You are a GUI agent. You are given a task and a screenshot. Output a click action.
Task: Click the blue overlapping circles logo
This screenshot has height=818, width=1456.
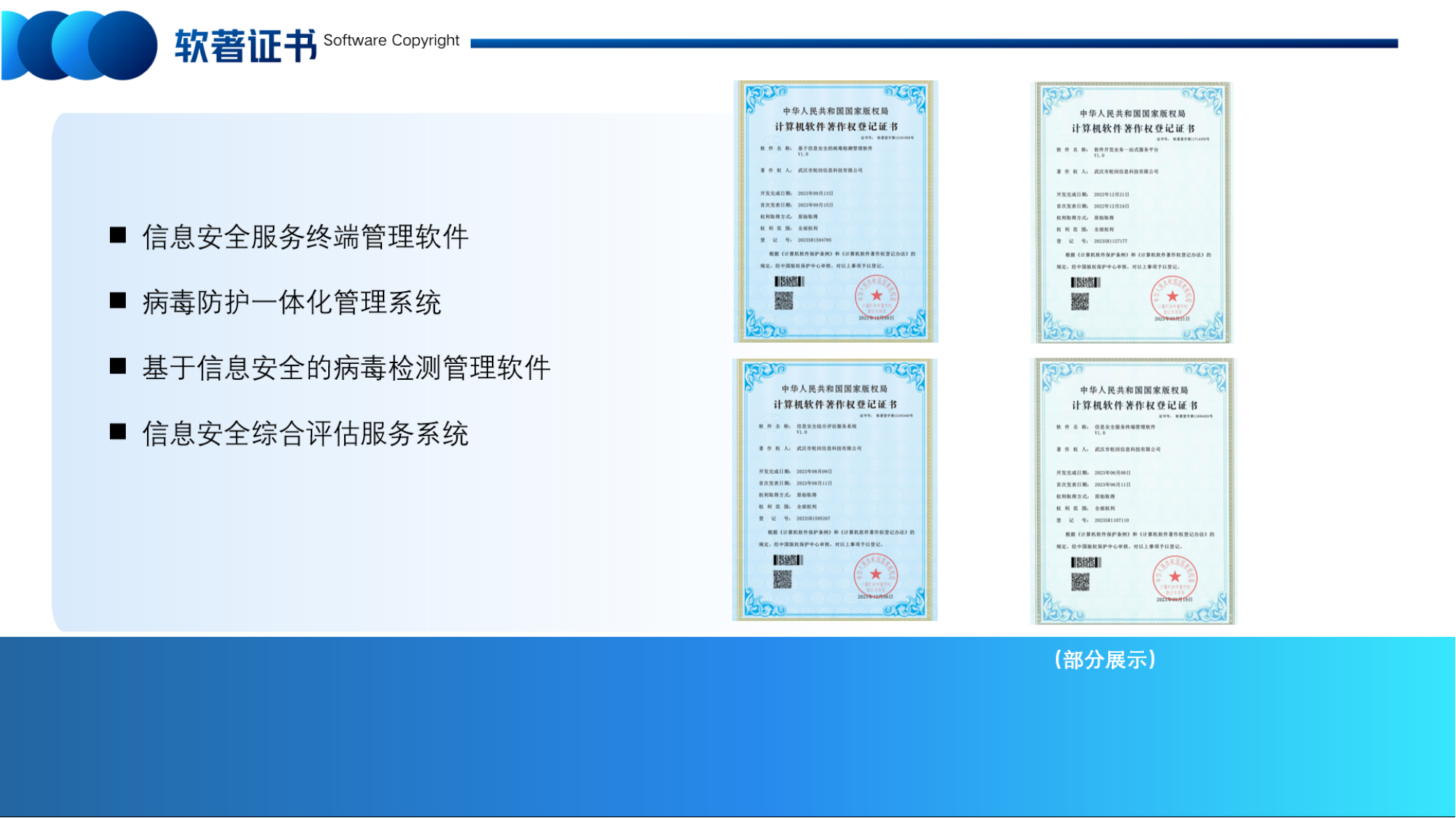pos(80,45)
